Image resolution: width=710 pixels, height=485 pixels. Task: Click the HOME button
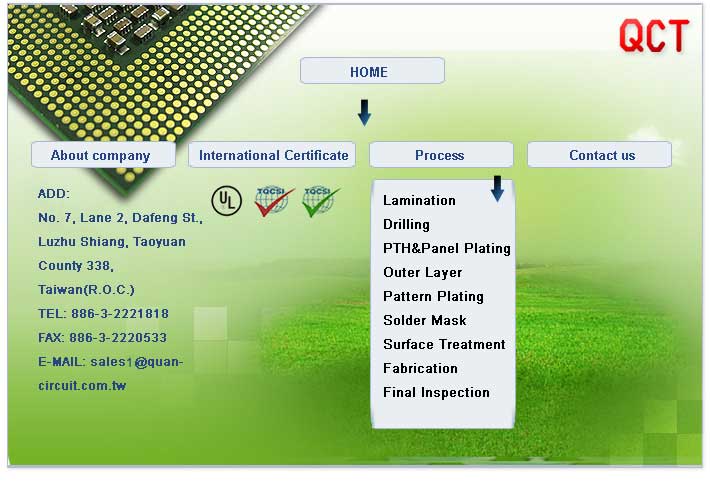(x=372, y=71)
